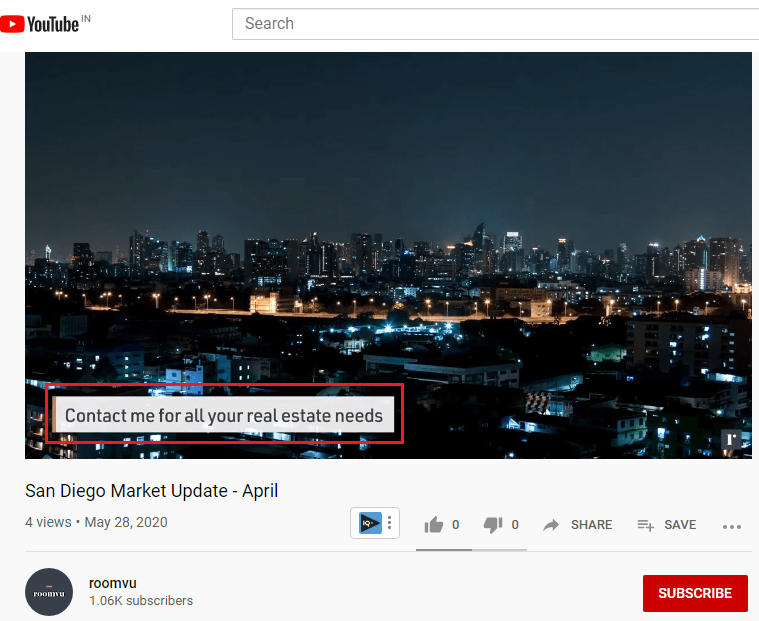759x621 pixels.
Task: Click the SAVE text label
Action: point(680,525)
